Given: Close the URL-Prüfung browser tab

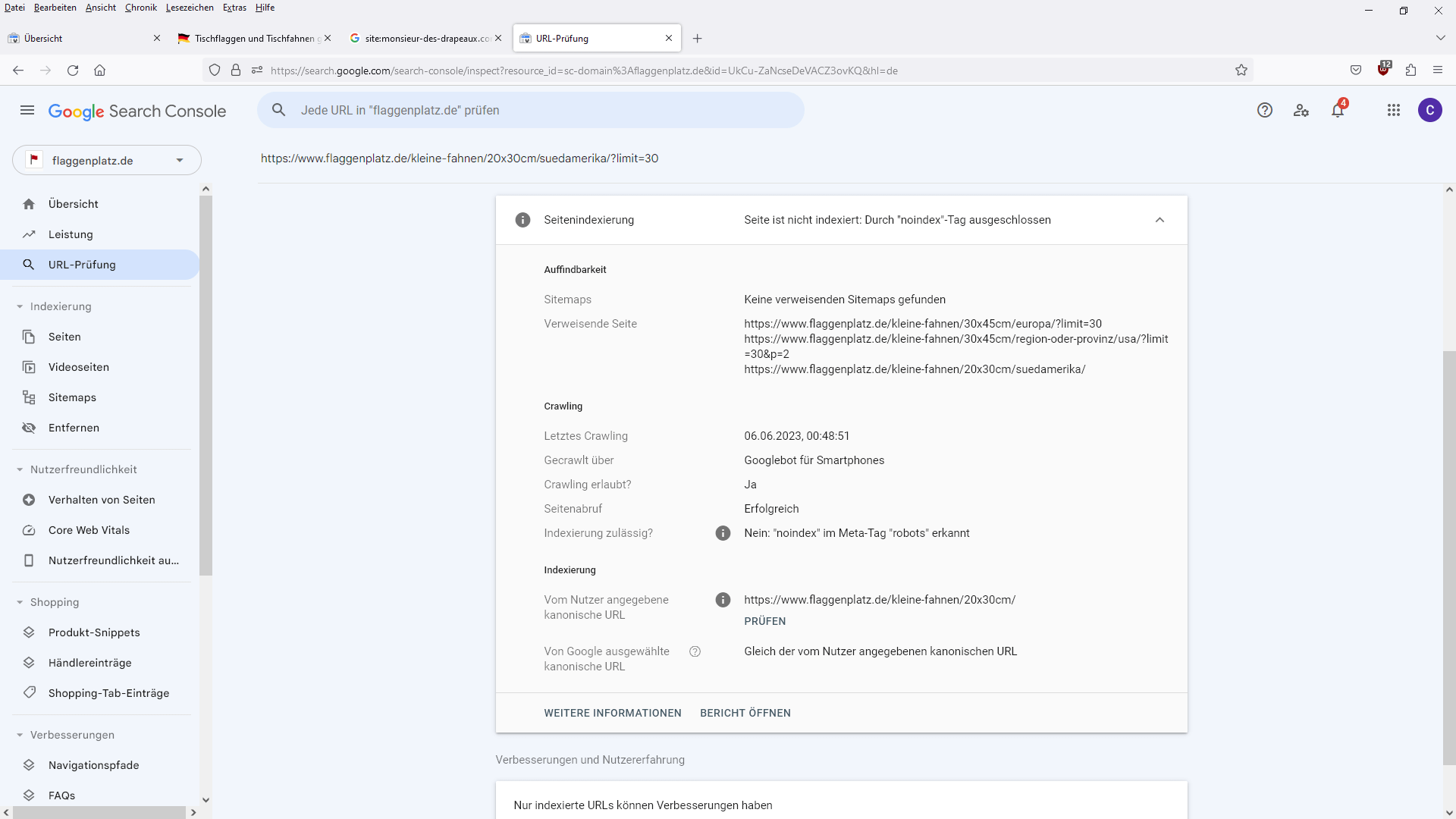Looking at the screenshot, I should (669, 39).
